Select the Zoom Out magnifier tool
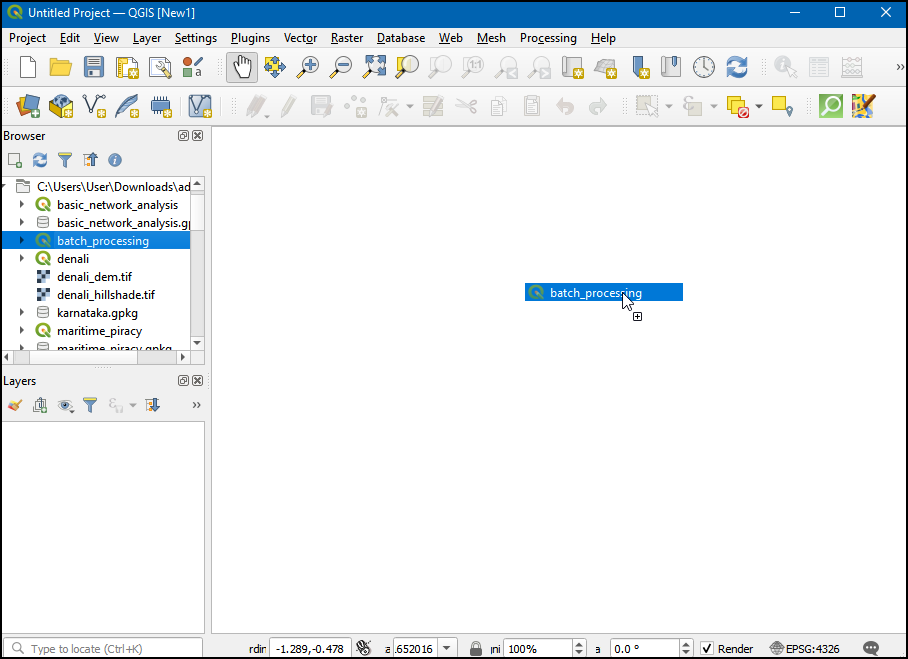The width and height of the screenshot is (908, 659). [x=341, y=67]
